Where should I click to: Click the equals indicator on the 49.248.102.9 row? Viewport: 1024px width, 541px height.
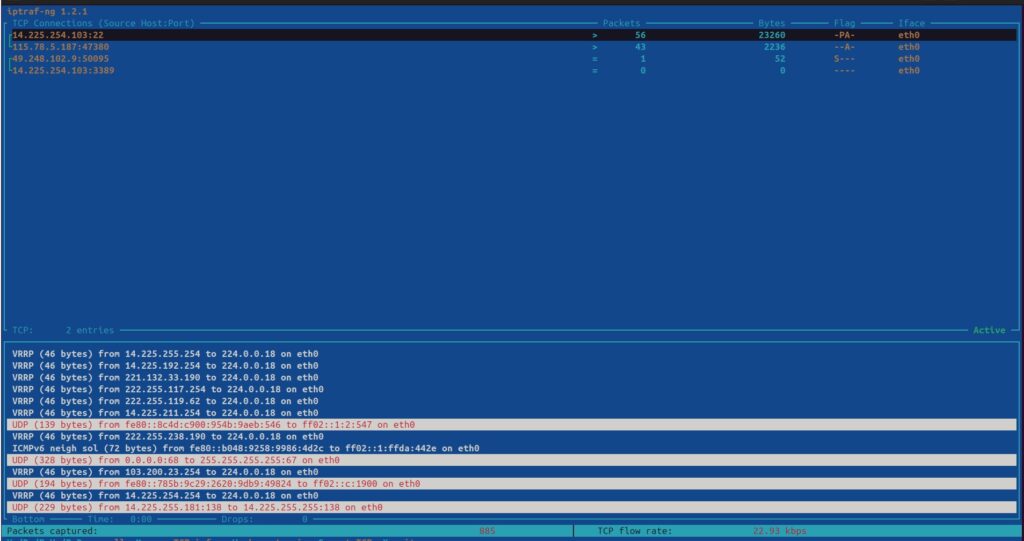coord(596,59)
